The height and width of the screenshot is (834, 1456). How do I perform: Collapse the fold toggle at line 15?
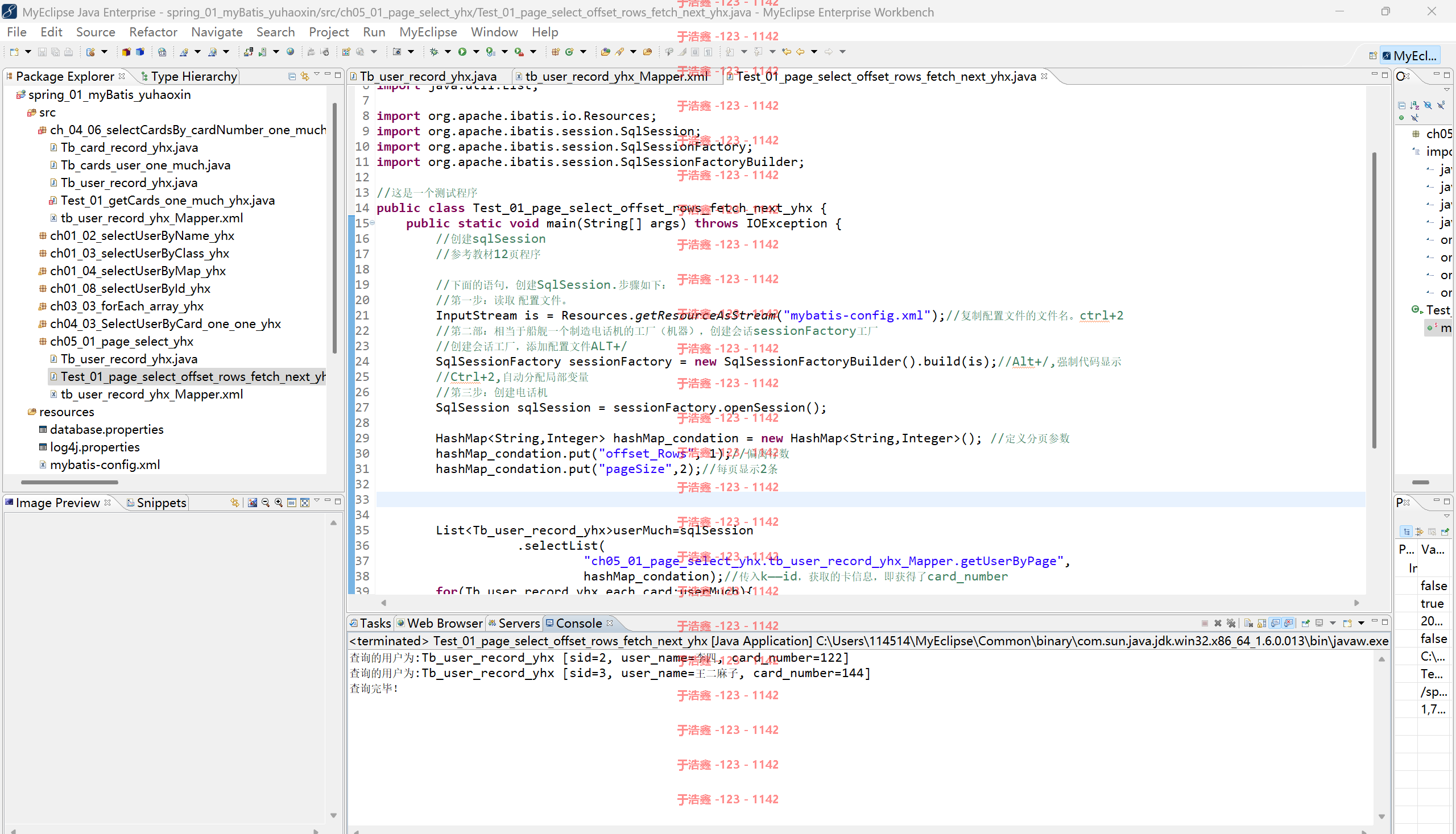tap(373, 223)
